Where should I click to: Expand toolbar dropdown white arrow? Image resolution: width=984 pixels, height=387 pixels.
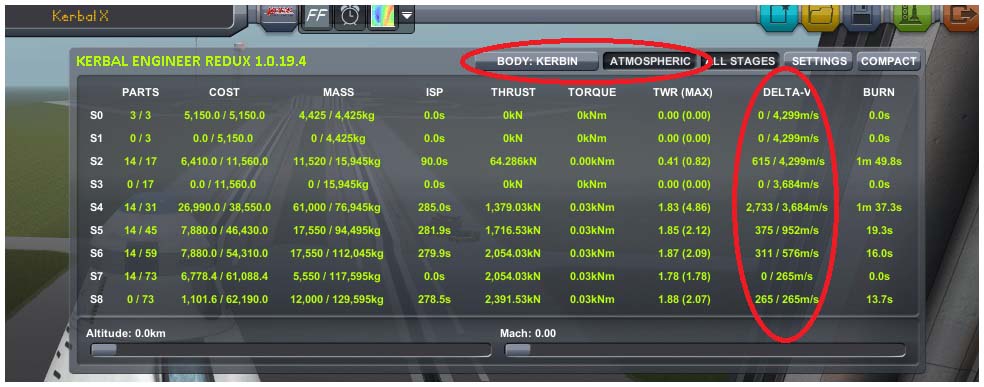(407, 15)
